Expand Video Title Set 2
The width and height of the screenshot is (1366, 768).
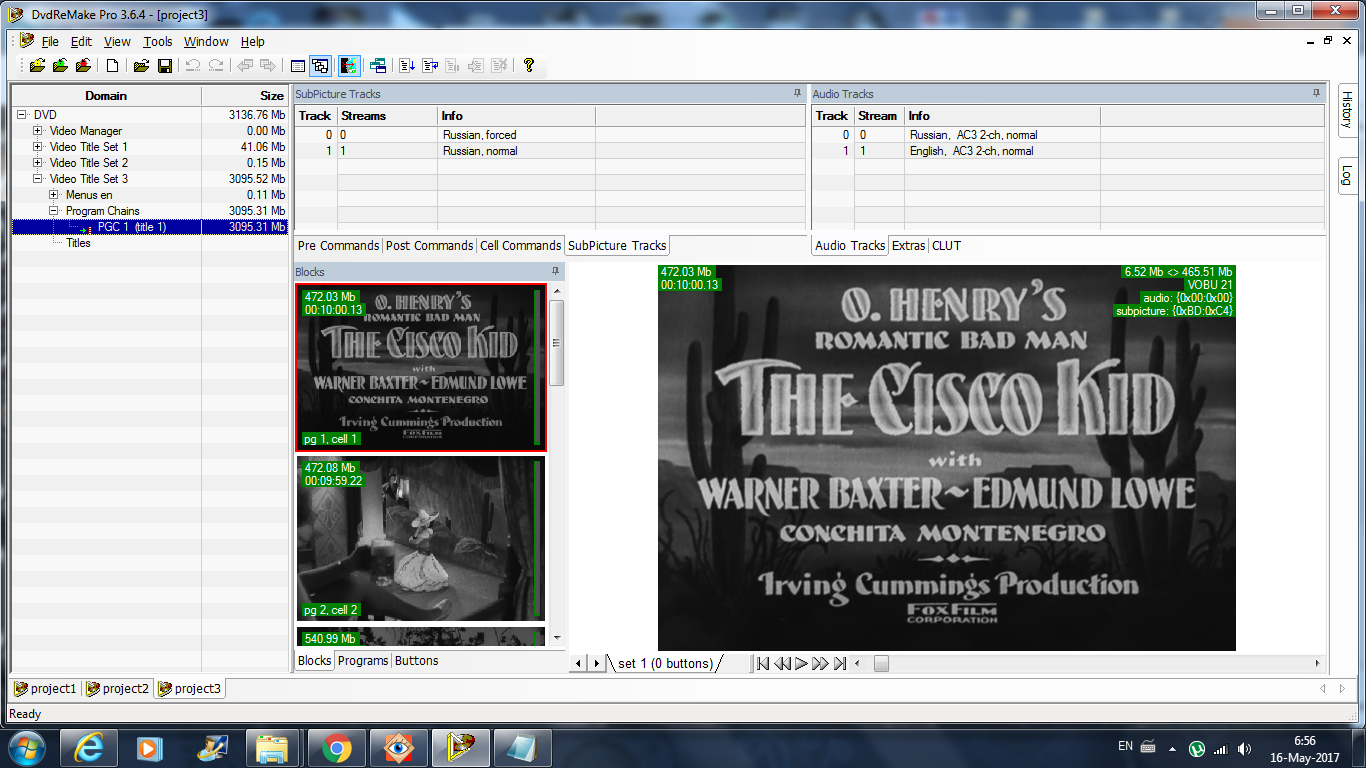[38, 163]
